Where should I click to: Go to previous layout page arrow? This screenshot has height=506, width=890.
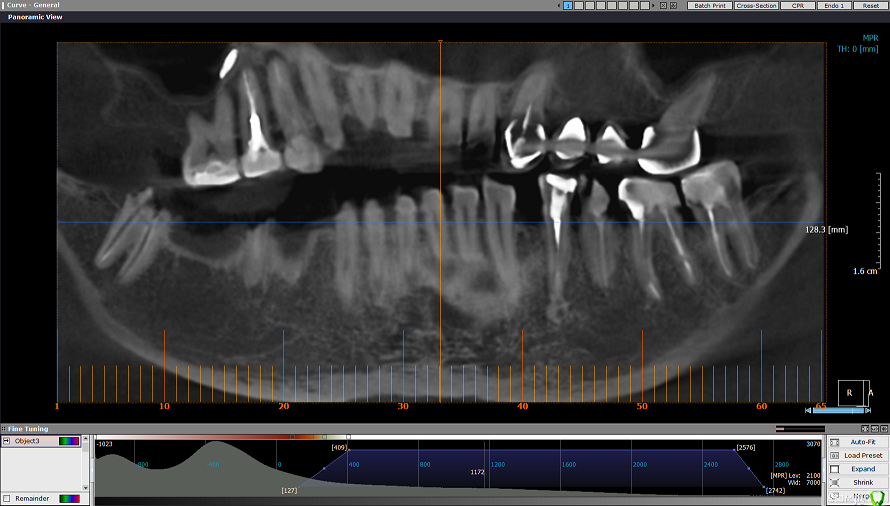click(557, 6)
